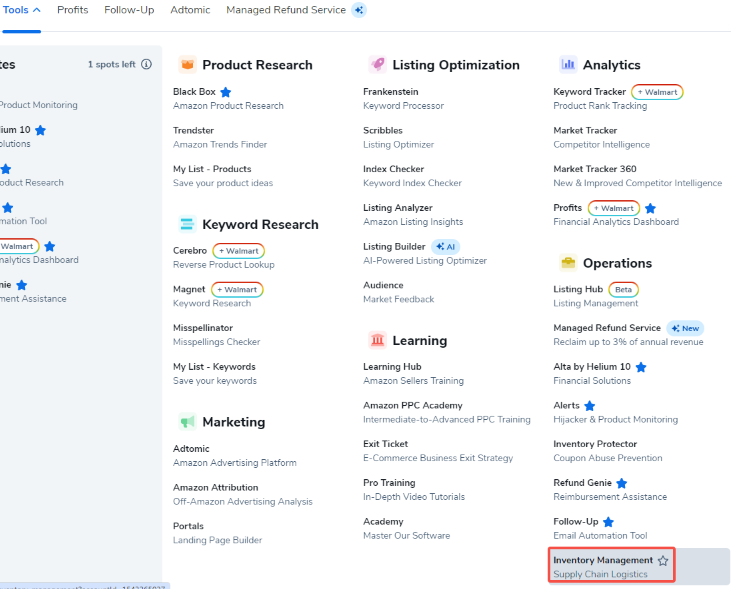Viewport: 731px width, 589px height.
Task: Open Listing Builder AI-Powered Listing Optimizer
Action: tap(425, 253)
